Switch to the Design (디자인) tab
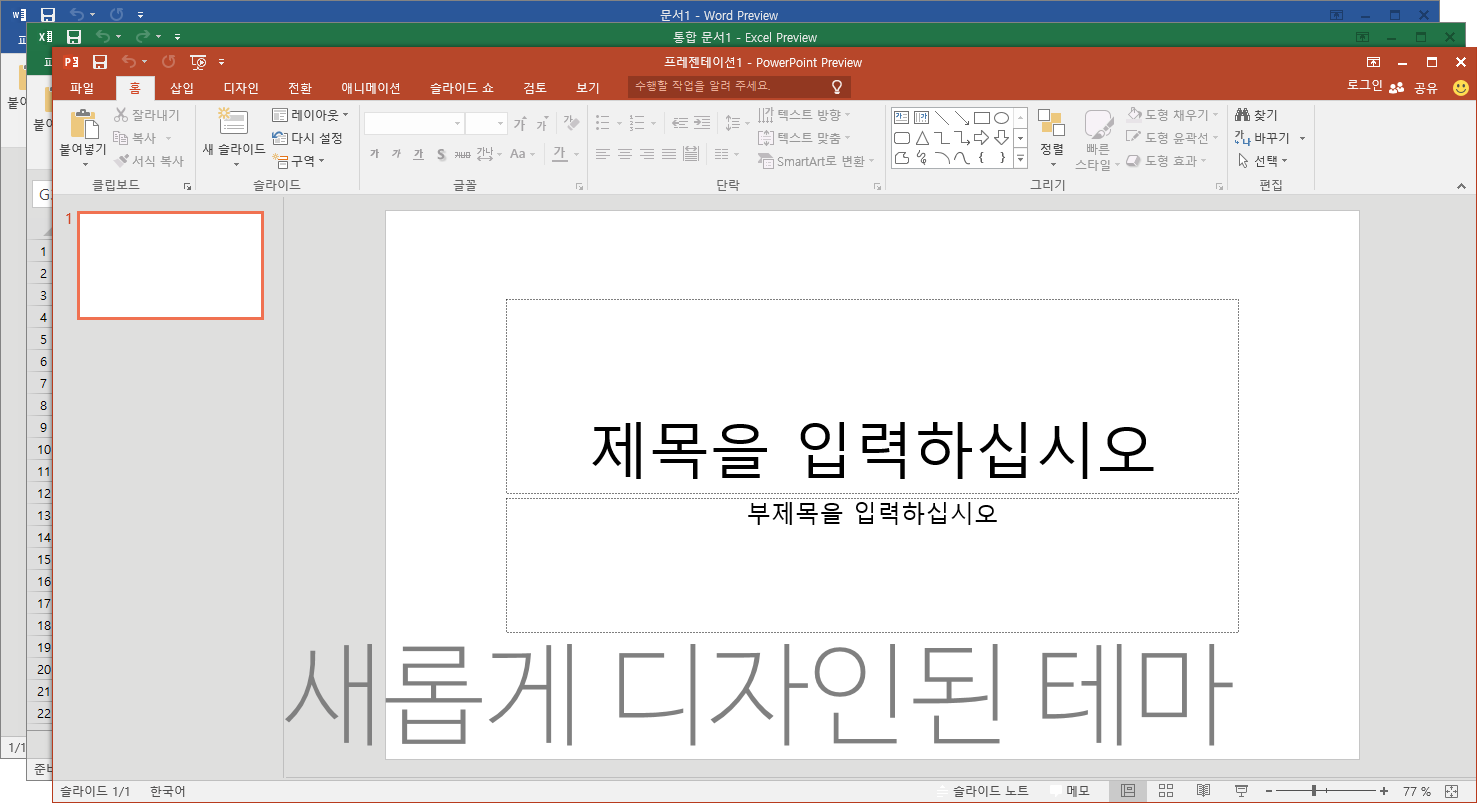This screenshot has width=1477, height=803. coord(241,88)
